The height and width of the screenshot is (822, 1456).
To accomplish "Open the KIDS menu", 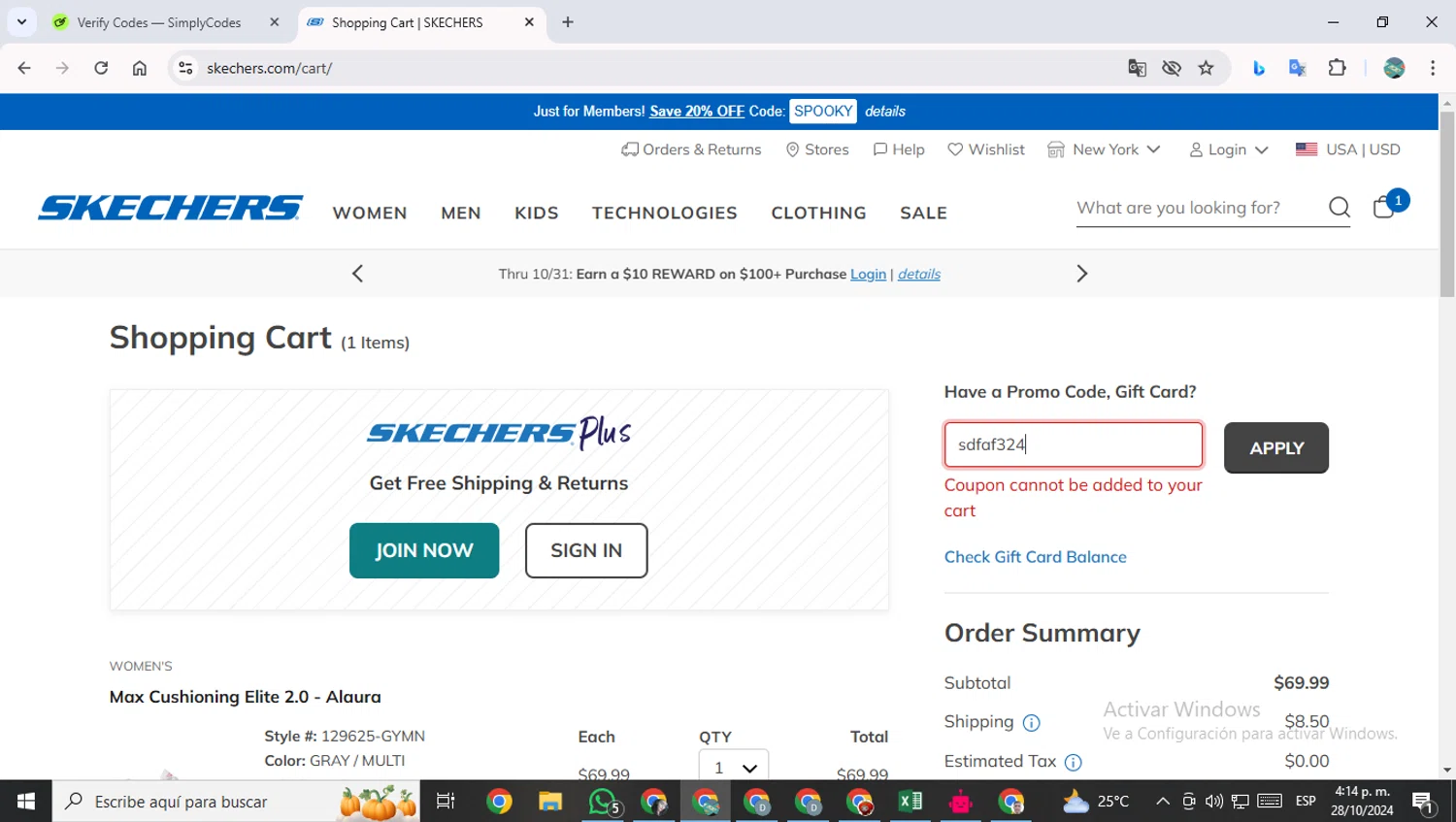I will tap(537, 213).
